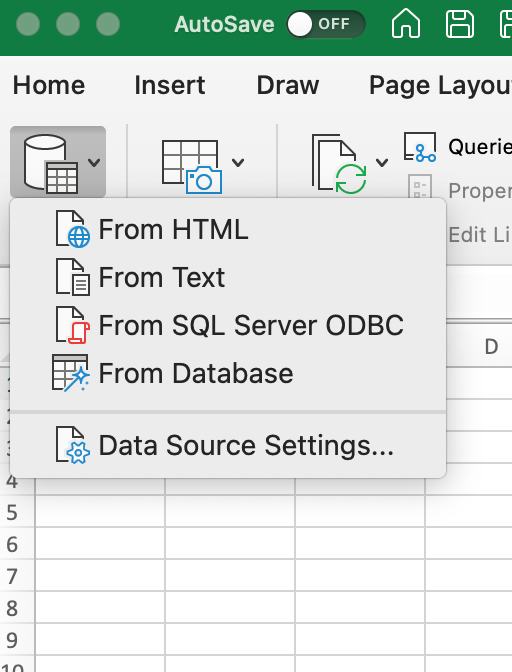Click the From HTML globe page icon
The height and width of the screenshot is (672, 512).
72,229
